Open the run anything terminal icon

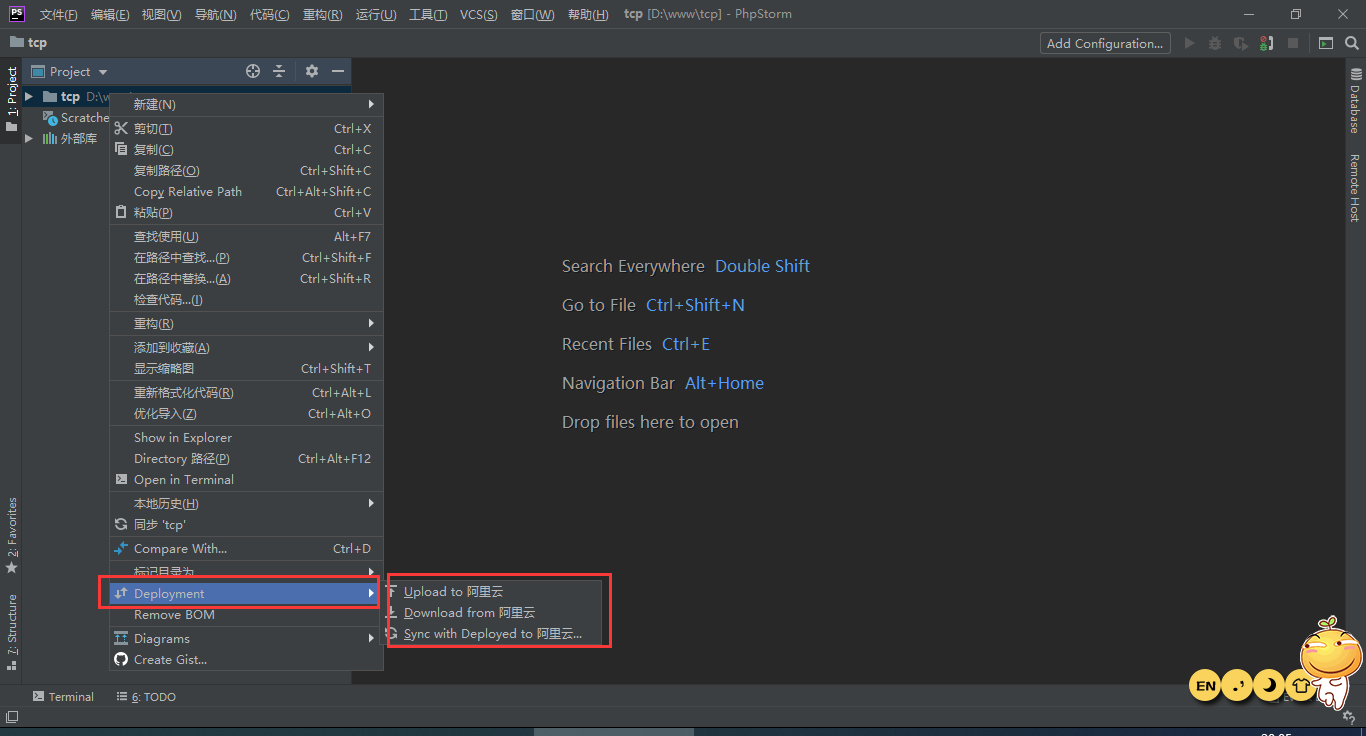pyautogui.click(x=1325, y=43)
